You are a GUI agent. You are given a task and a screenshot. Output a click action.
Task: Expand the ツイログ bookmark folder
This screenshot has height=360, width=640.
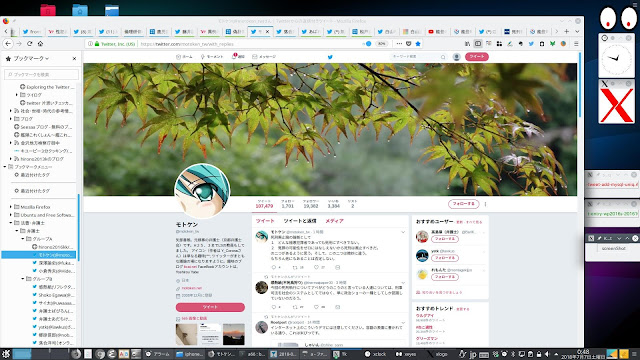[16, 95]
